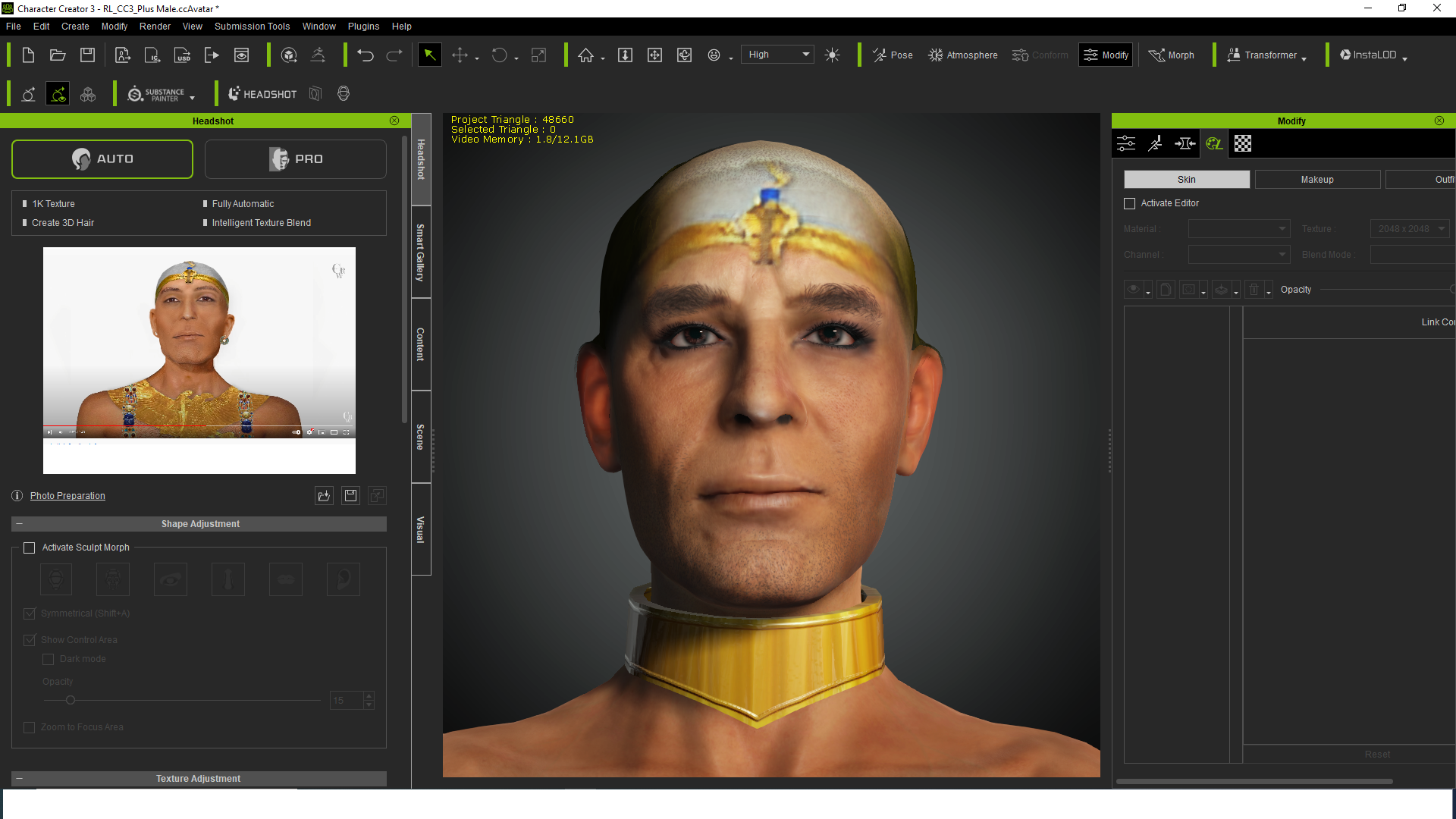Save project with the disk icon

tap(88, 55)
